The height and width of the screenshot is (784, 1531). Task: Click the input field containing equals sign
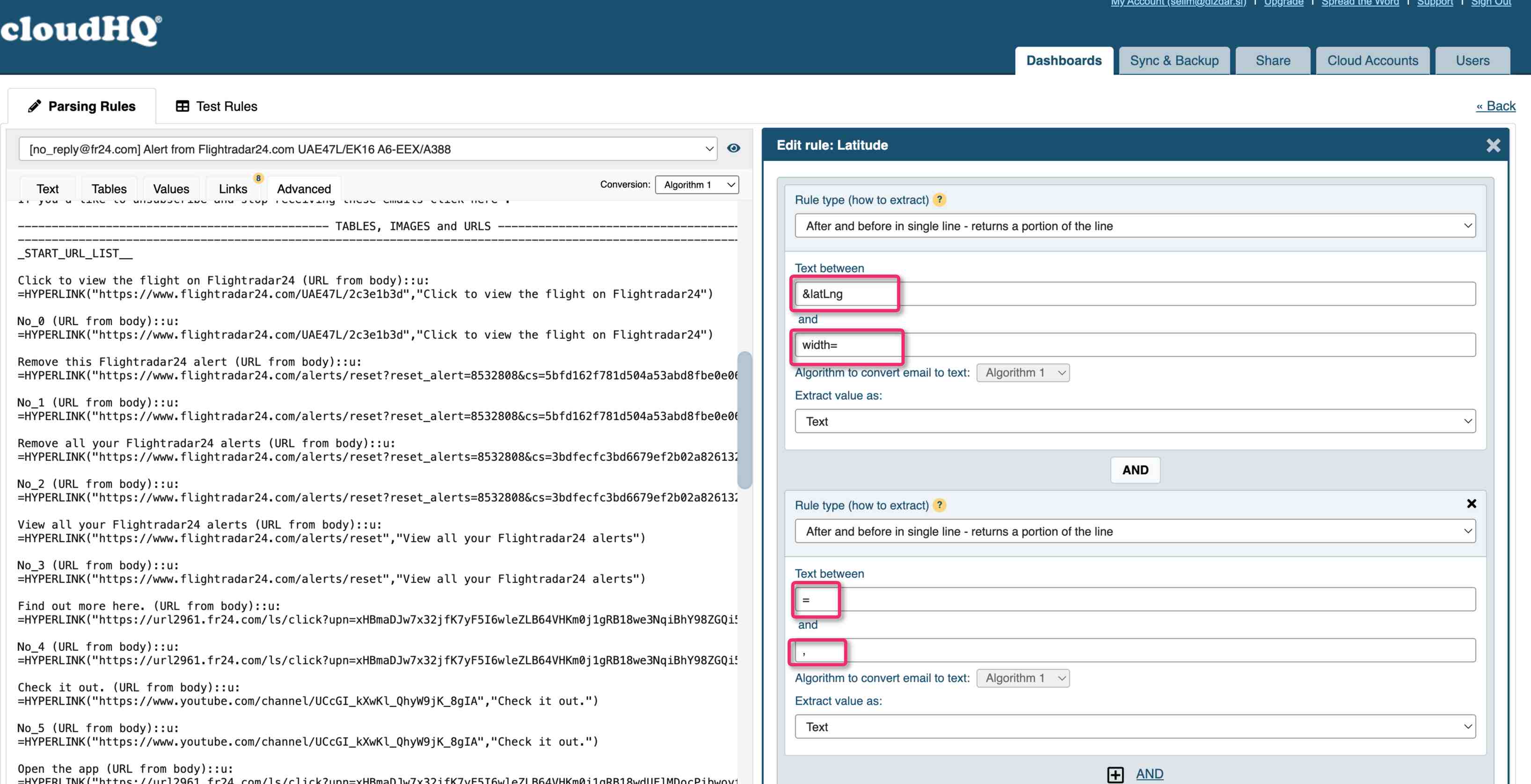tap(1135, 599)
